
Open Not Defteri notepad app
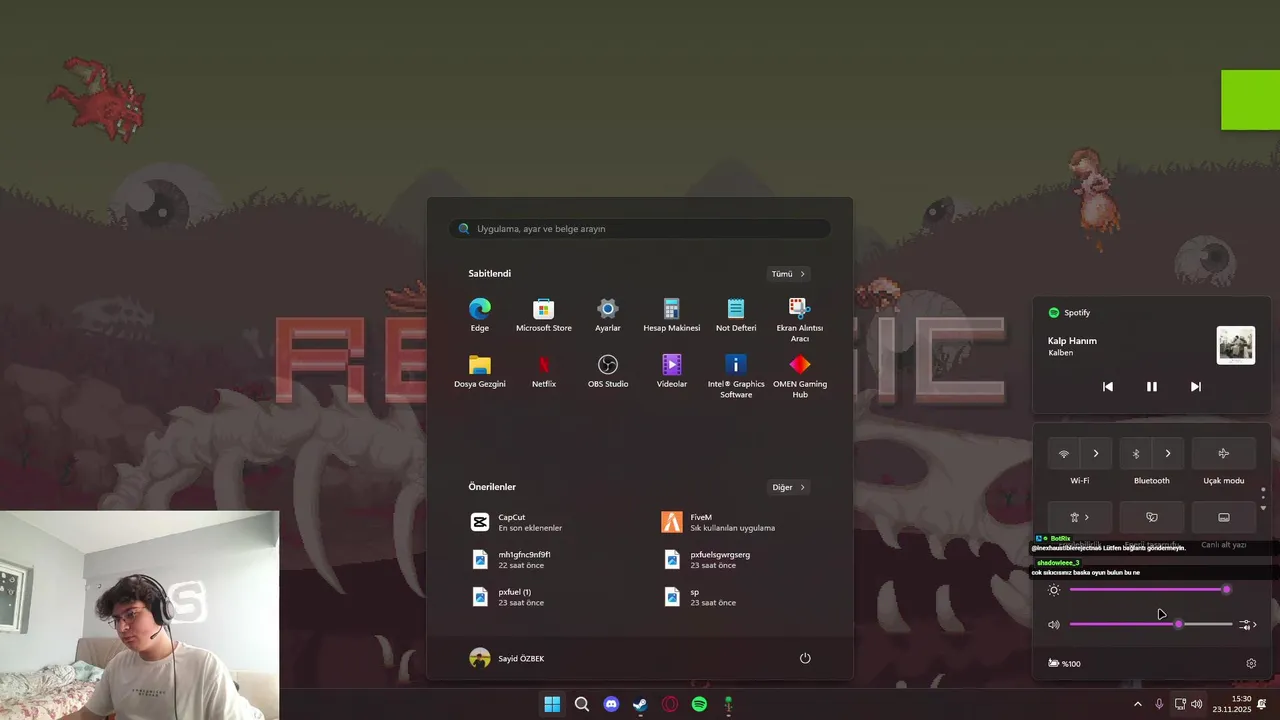[736, 315]
